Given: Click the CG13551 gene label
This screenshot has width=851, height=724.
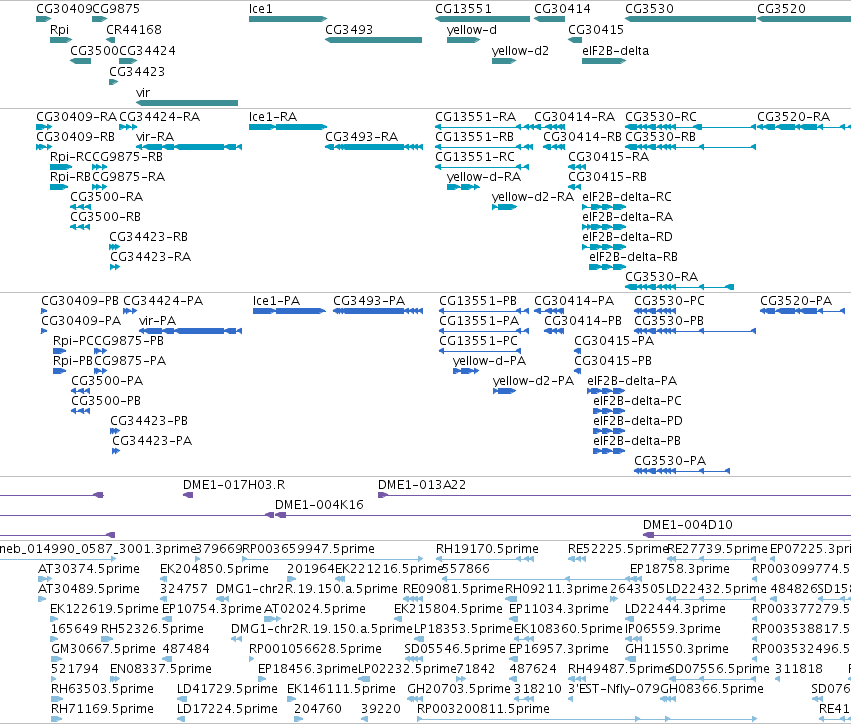Looking at the screenshot, I should (x=463, y=9).
